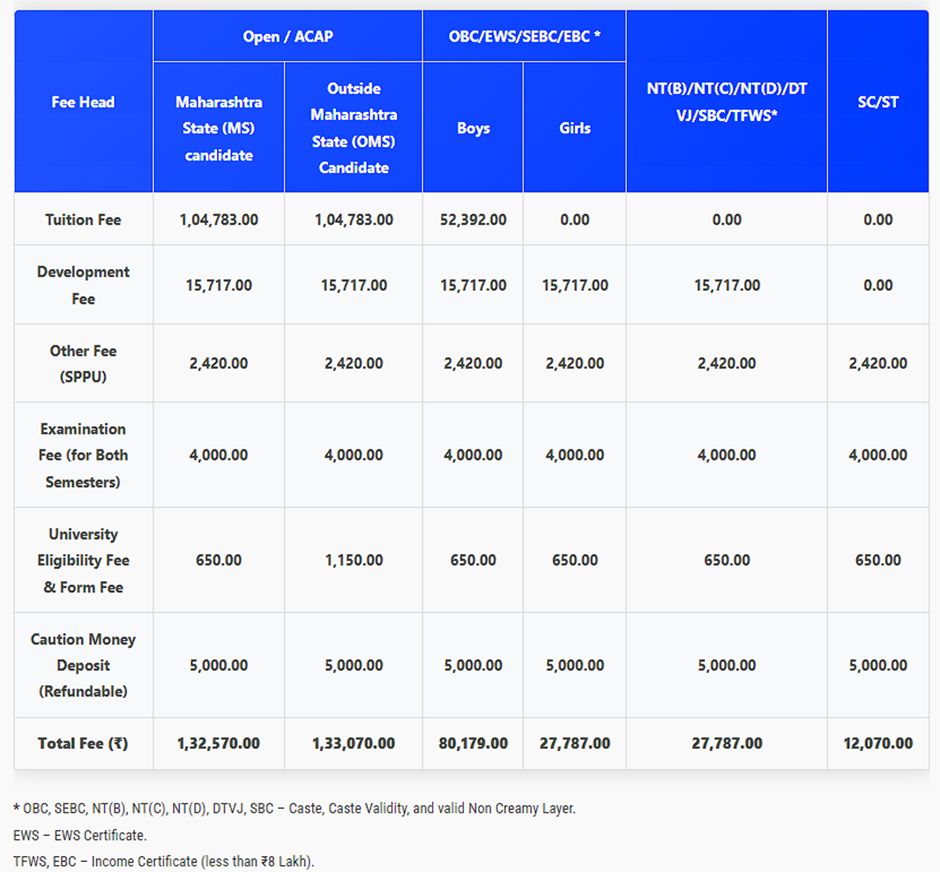Select the Girls sub-column header
This screenshot has width=940, height=872.
tap(575, 128)
